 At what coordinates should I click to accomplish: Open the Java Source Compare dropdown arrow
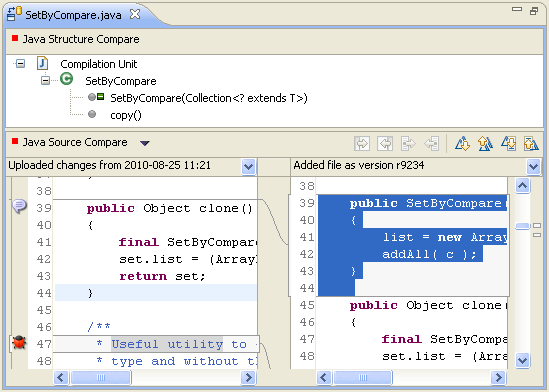(145, 143)
